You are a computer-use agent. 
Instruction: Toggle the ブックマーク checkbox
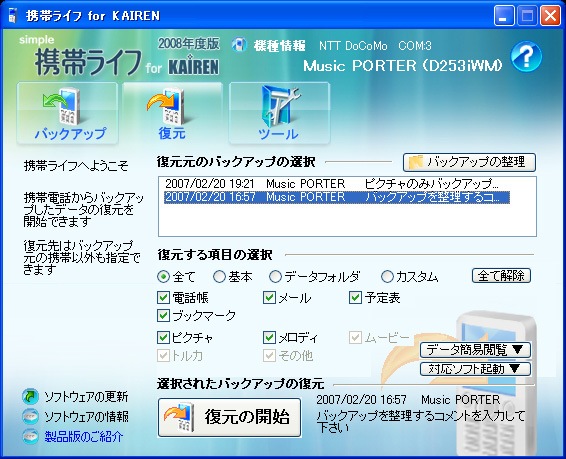coord(164,316)
